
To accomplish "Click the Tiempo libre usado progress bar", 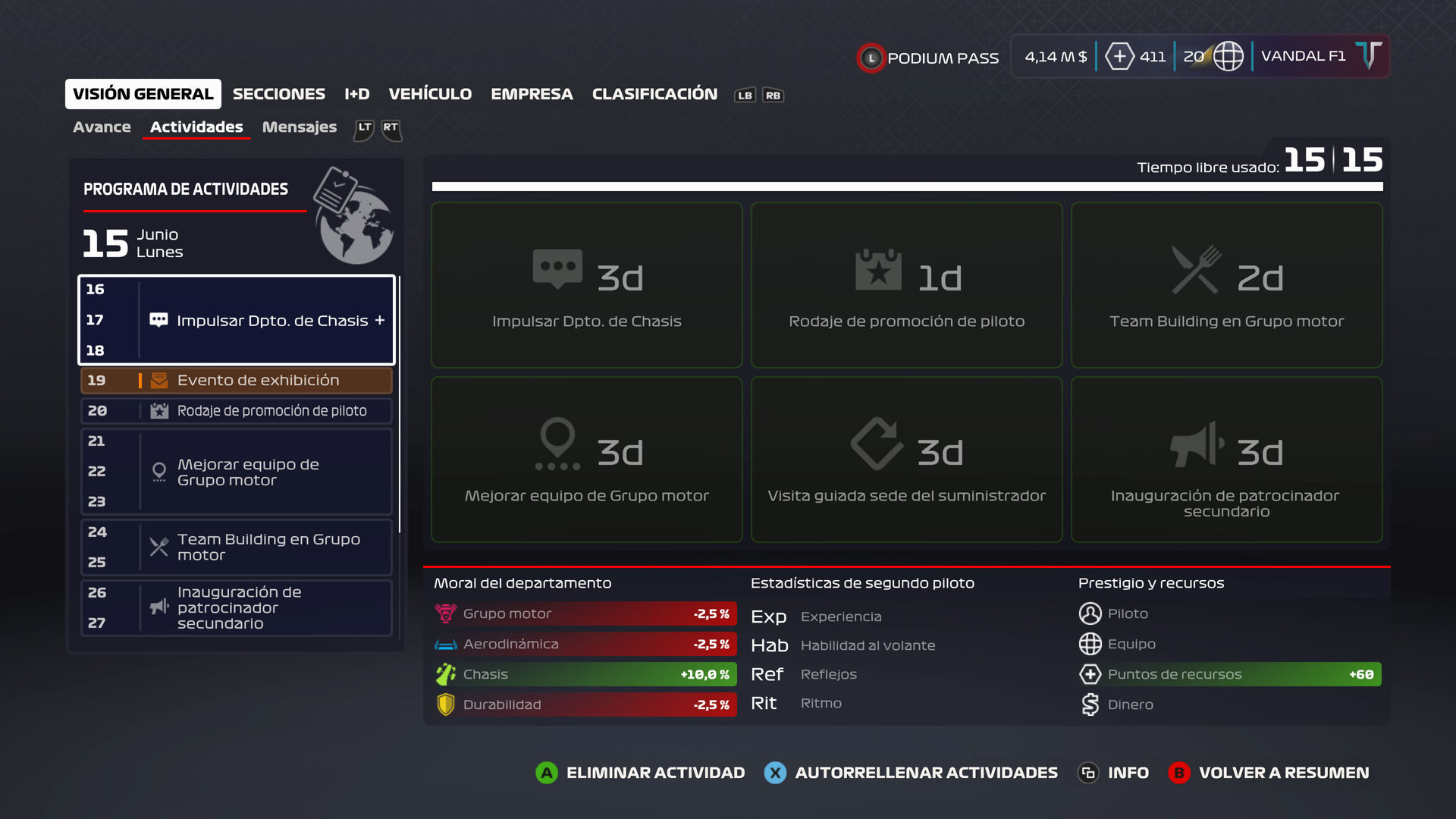I will coord(907,187).
